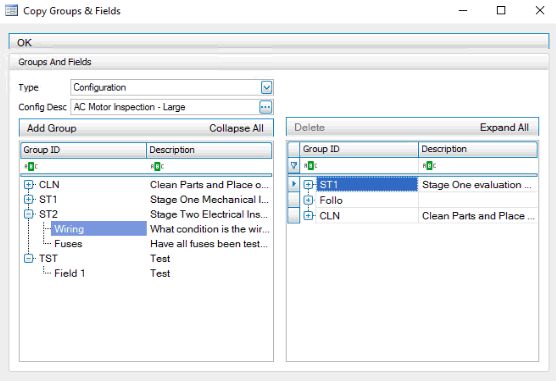Click the Add Group button
This screenshot has height=381, width=556.
click(x=52, y=128)
